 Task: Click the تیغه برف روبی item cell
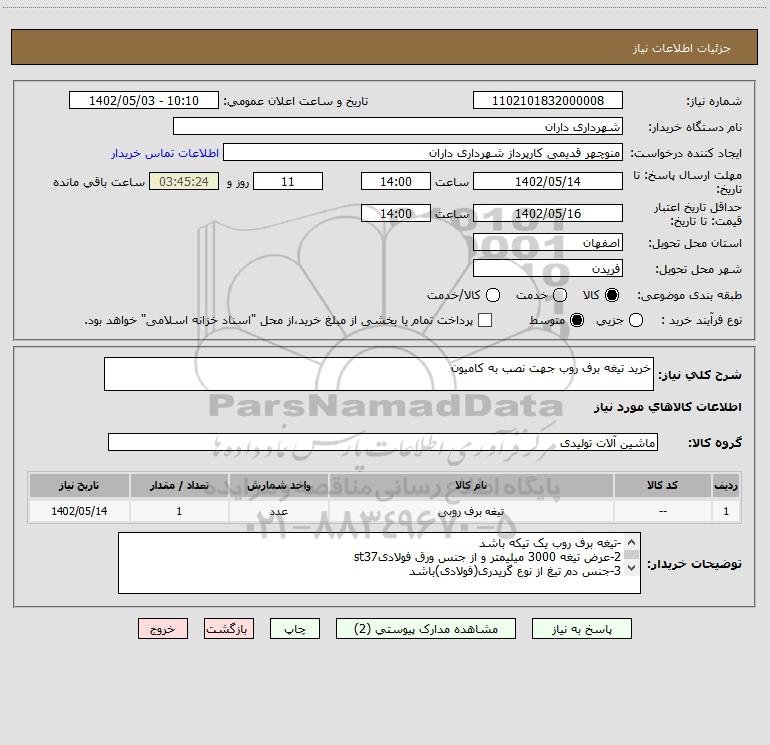click(x=471, y=511)
